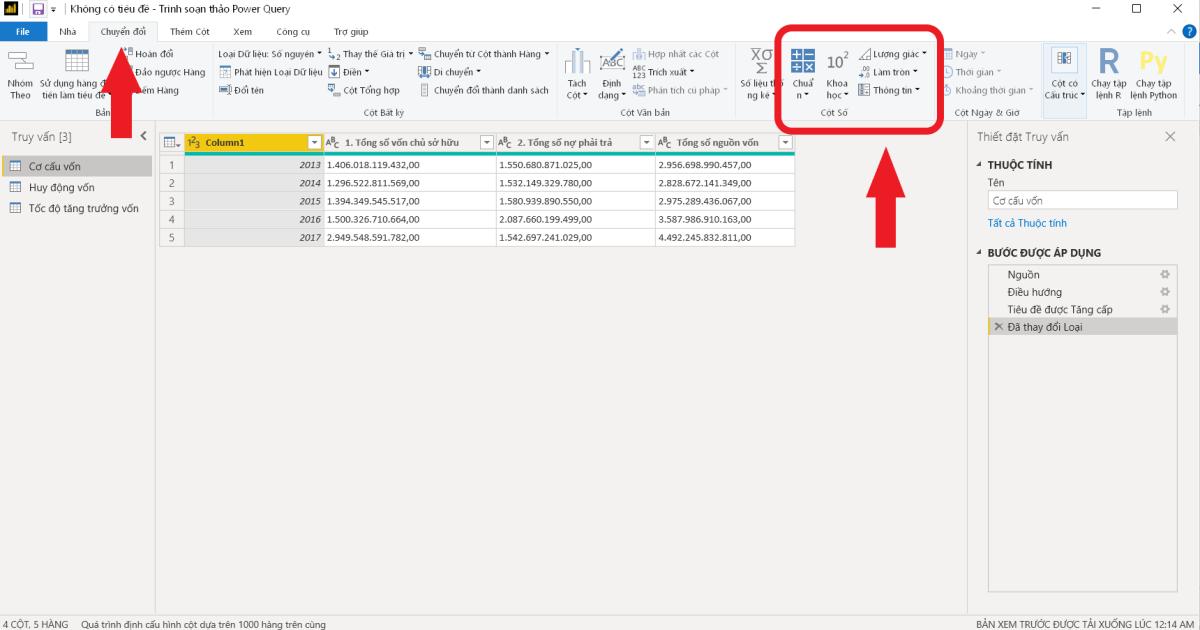Collapse the THUỘC TÍNH section
This screenshot has height=630, width=1200.
tap(980, 165)
